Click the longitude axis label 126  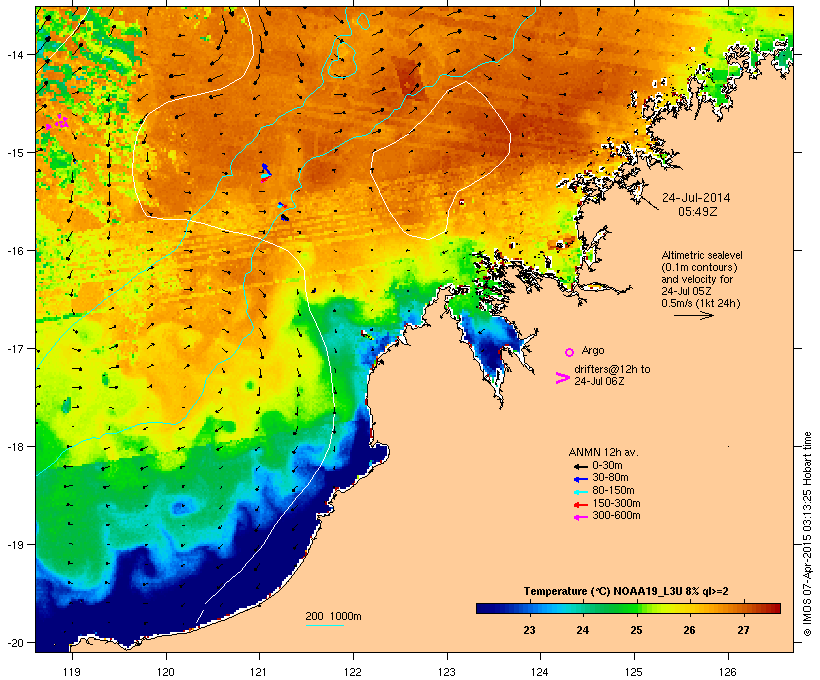728,672
